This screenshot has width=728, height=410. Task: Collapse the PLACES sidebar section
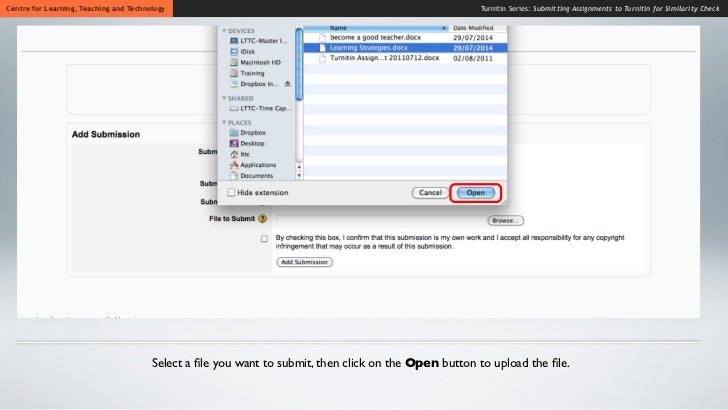click(224, 123)
